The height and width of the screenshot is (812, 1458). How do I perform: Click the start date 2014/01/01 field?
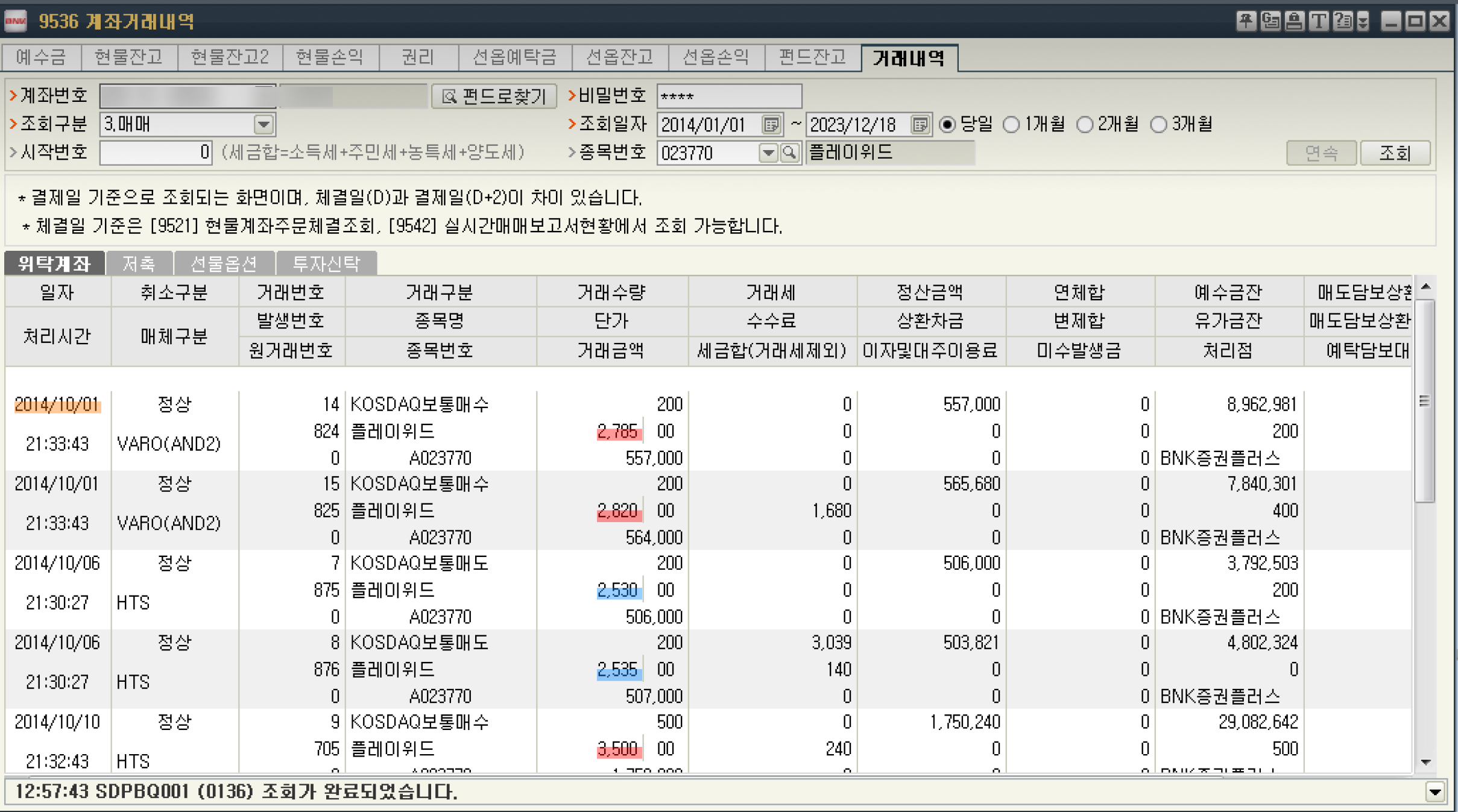[710, 125]
